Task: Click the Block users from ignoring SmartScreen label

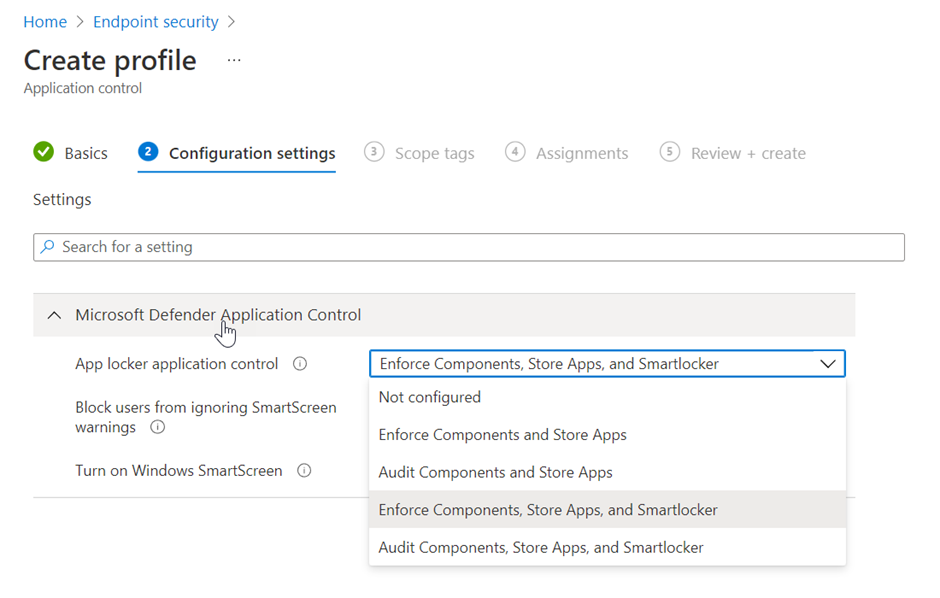Action: 206,417
